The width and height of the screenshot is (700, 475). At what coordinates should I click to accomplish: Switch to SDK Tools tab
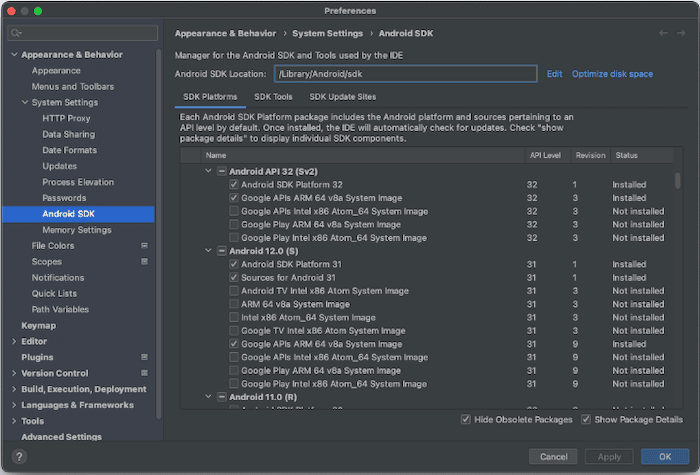273,97
